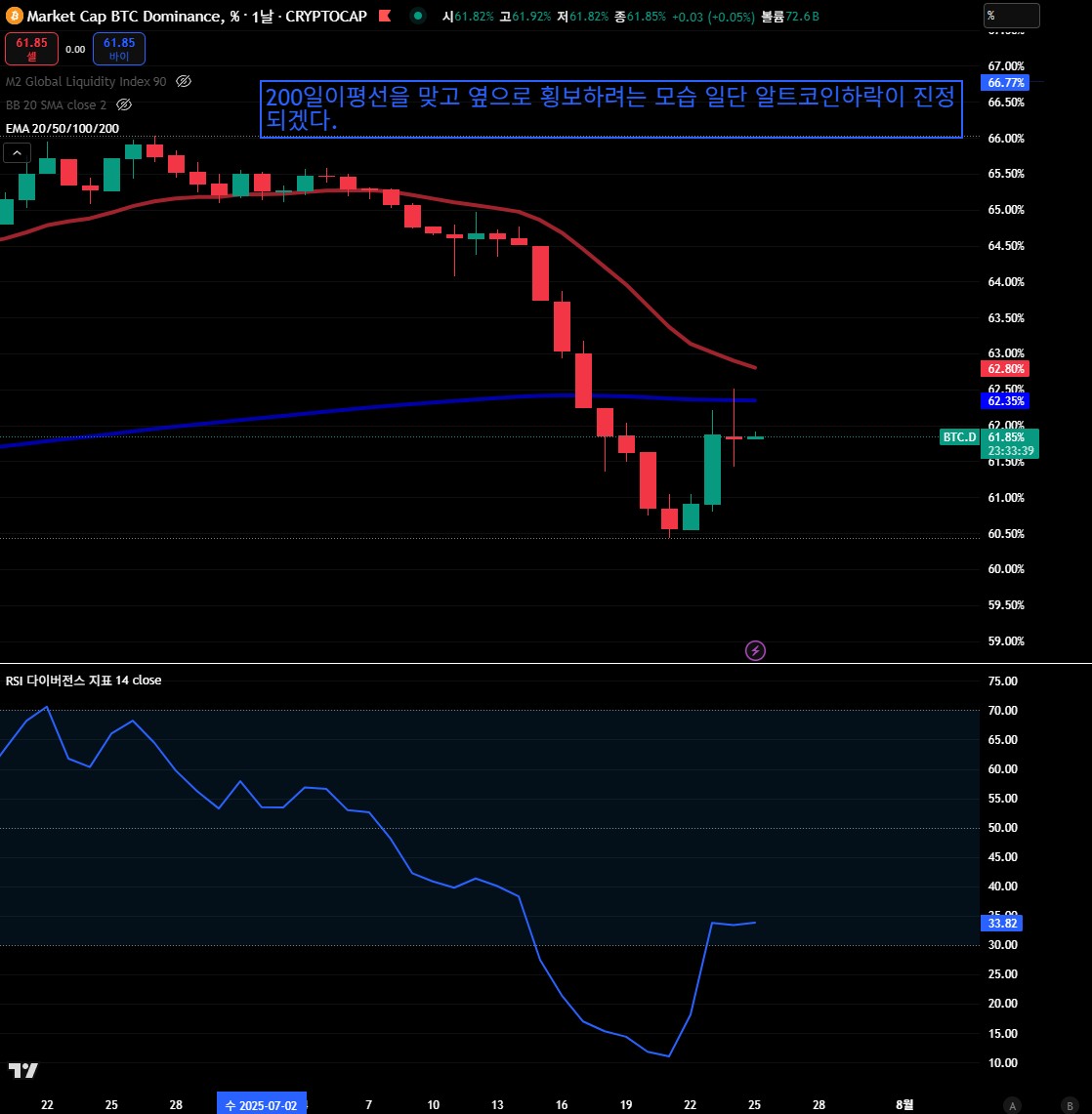
Task: Click the green market status dot
Action: click(x=418, y=16)
